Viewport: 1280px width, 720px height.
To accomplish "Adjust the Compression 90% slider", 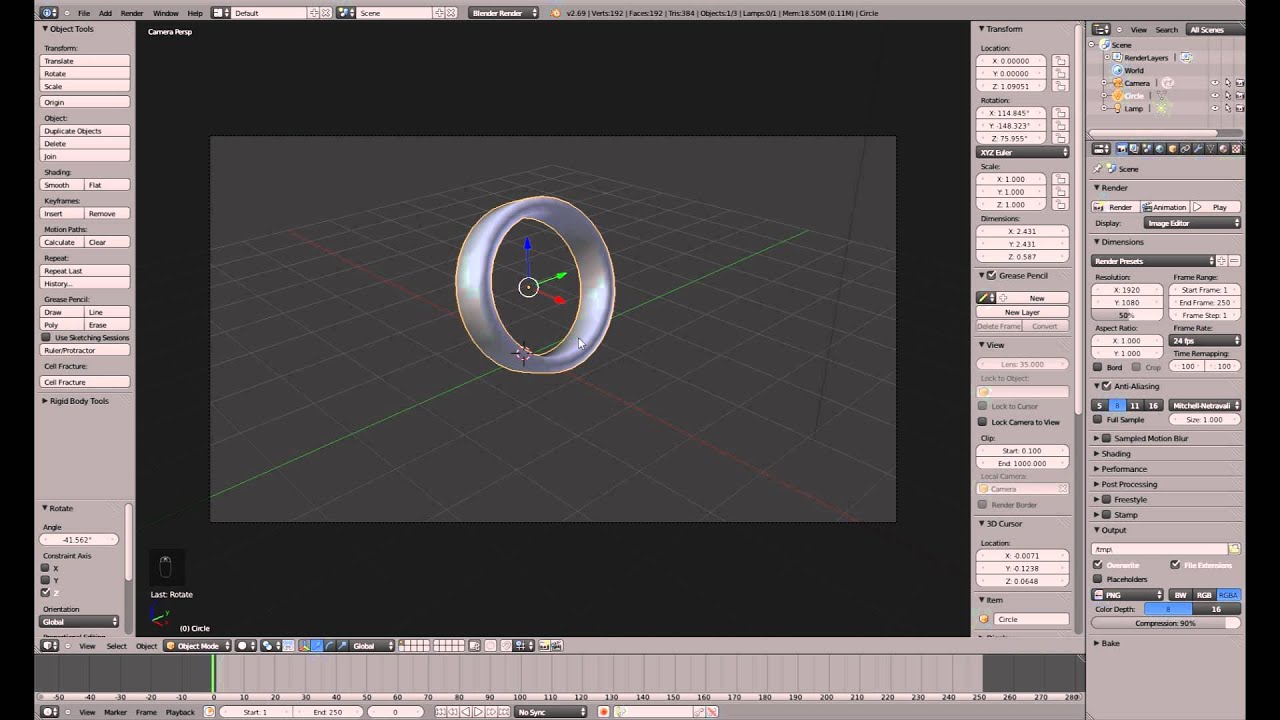I will coord(1166,623).
